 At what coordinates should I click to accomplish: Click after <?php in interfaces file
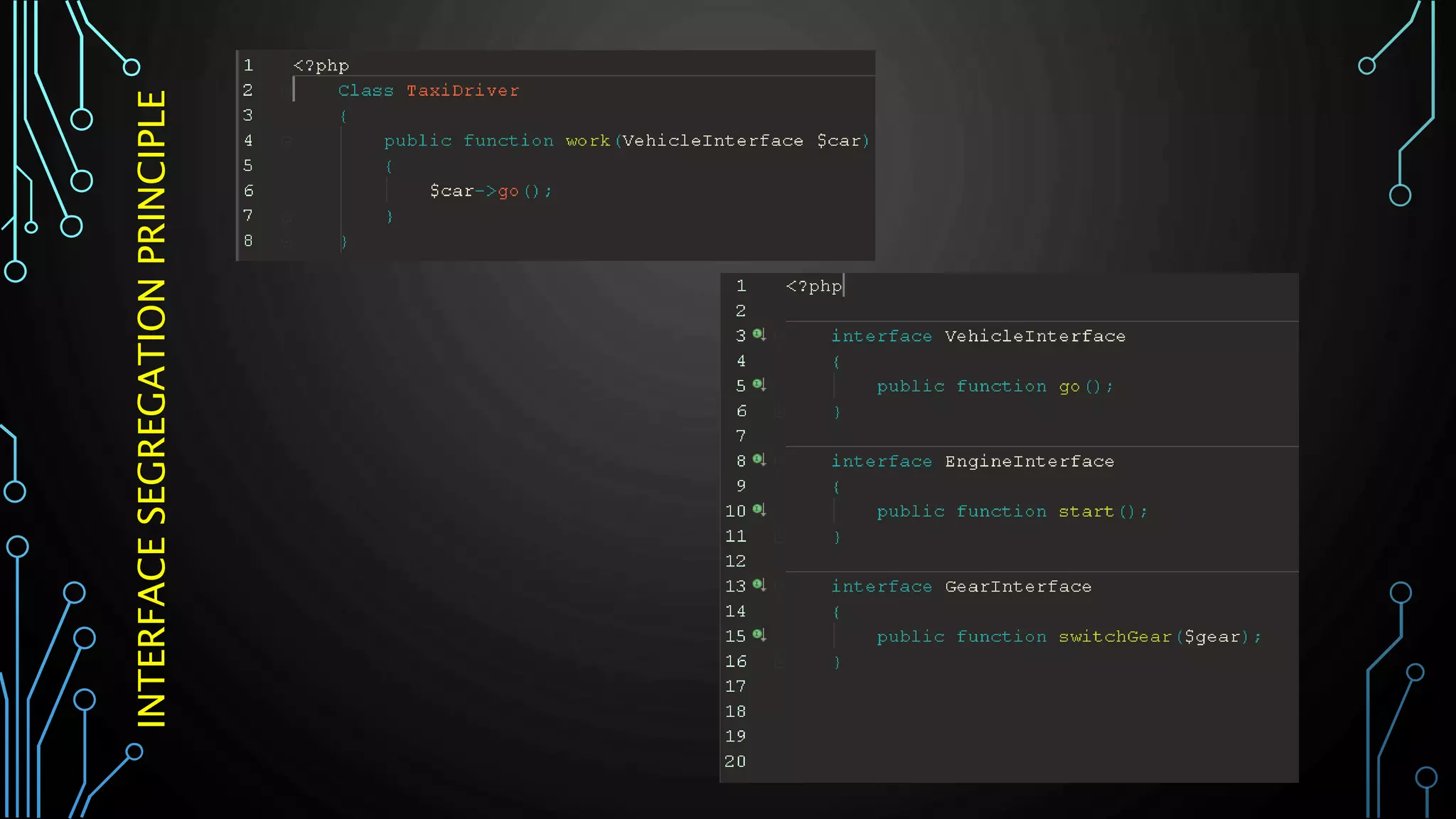coord(843,287)
